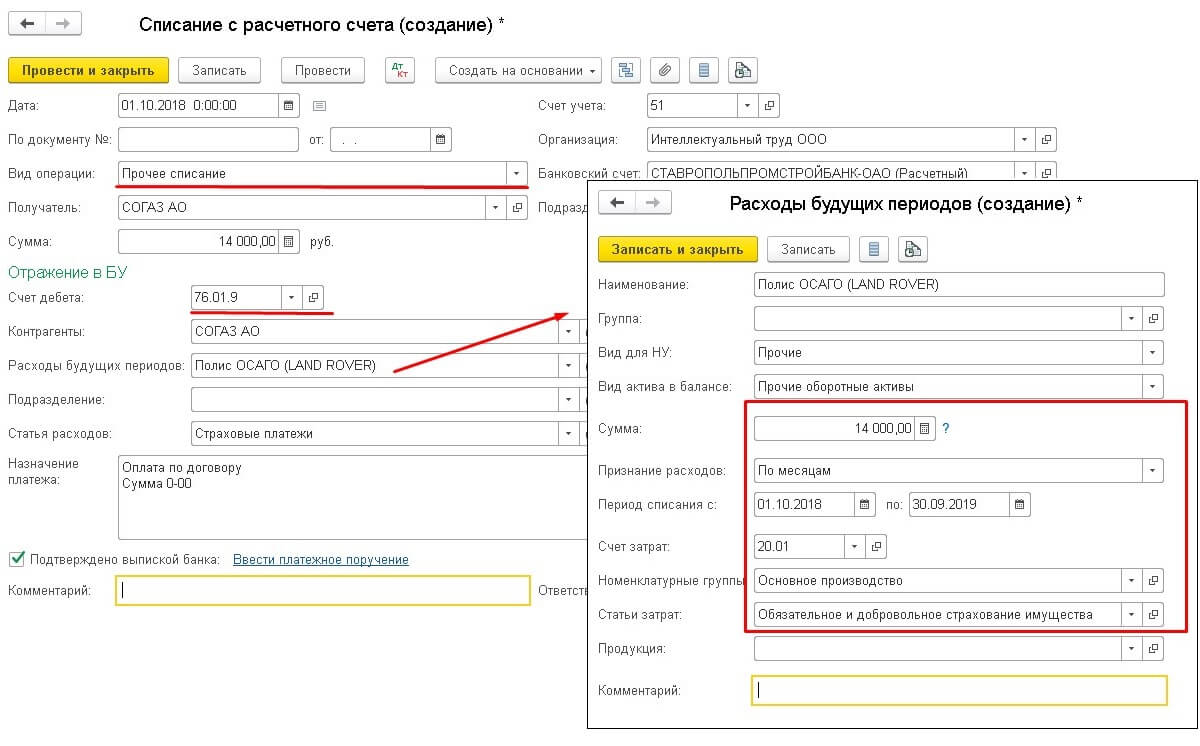This screenshot has width=1200, height=746.
Task: Open Номенклатурные группы record icon
Action: [x=1154, y=580]
